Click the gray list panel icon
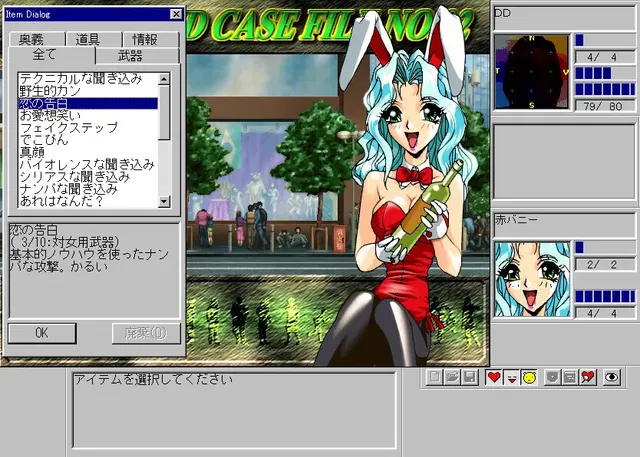Image resolution: width=640 pixels, height=457 pixels. pyautogui.click(x=570, y=377)
